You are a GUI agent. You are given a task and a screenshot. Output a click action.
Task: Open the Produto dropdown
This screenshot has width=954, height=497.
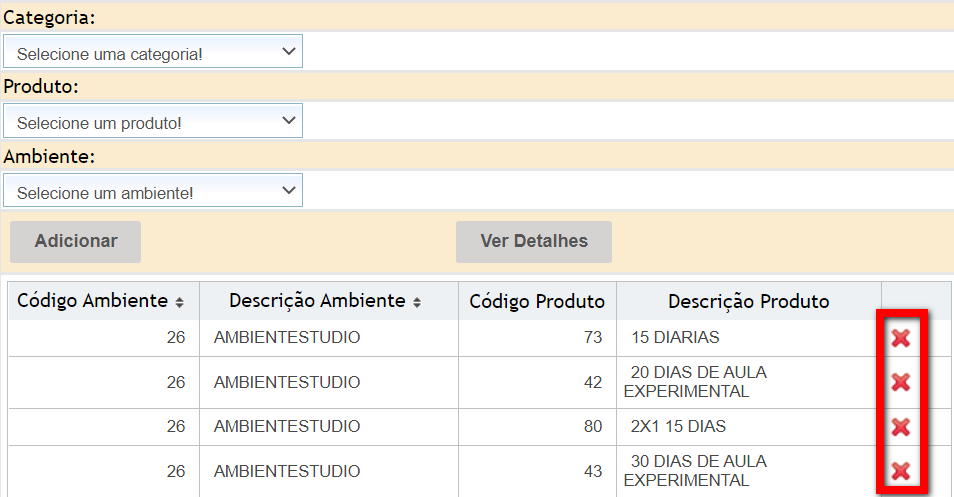[x=153, y=122]
